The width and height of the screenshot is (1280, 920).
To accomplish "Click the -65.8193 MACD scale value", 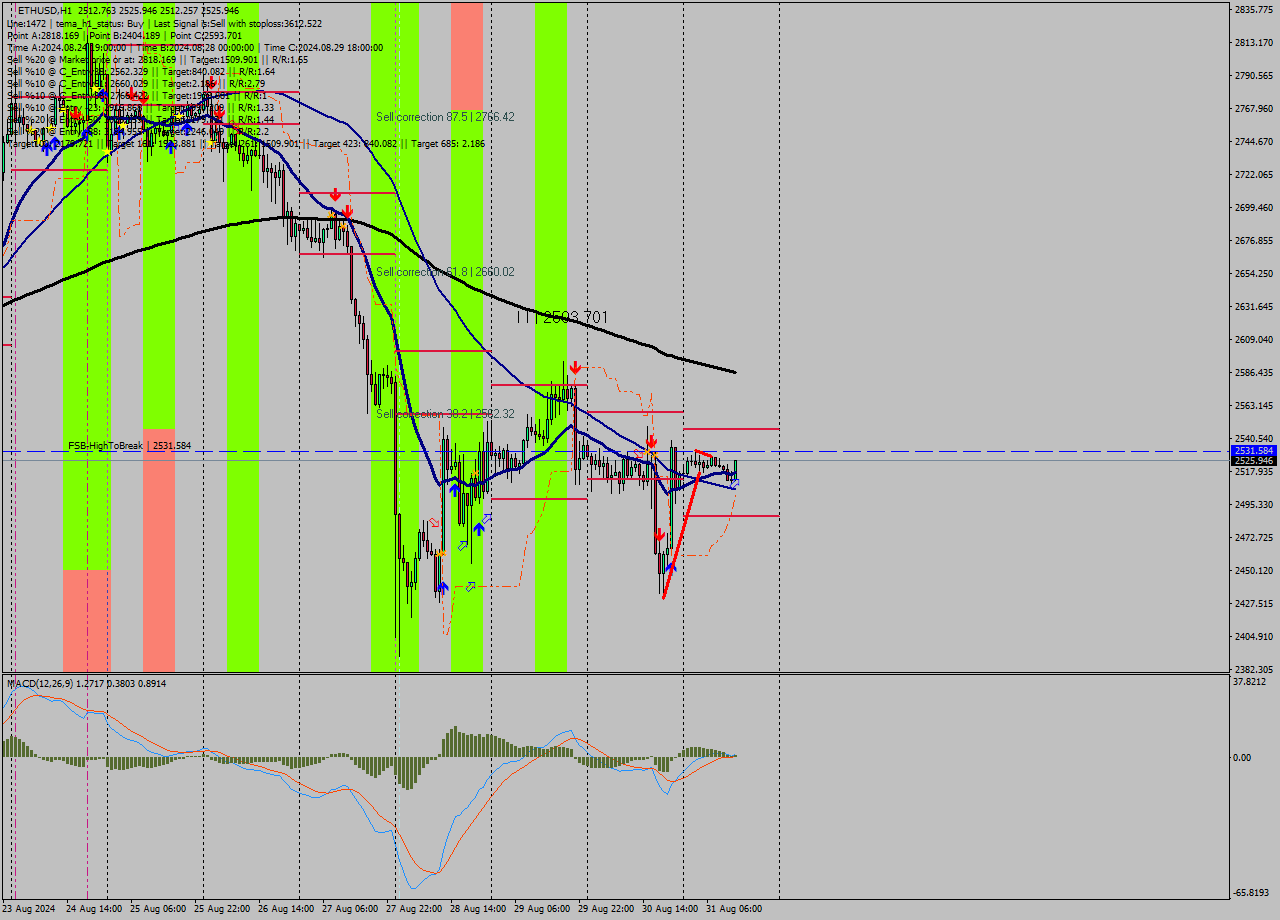I will pos(1251,892).
